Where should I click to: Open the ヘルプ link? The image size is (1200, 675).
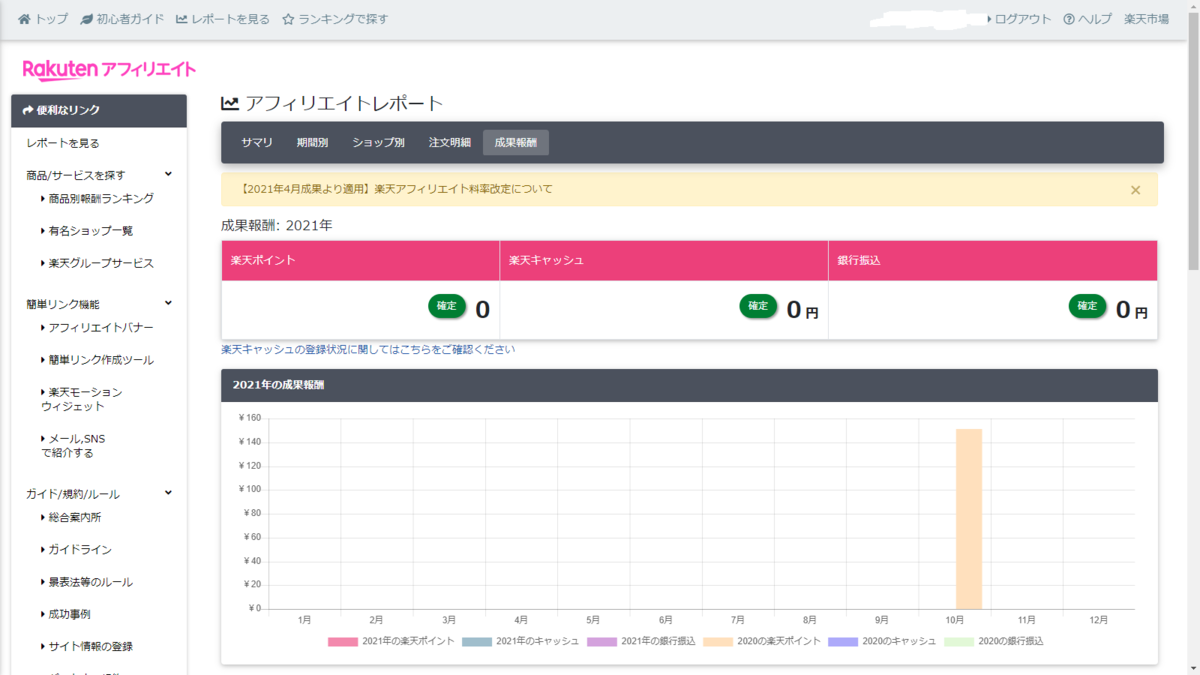click(1094, 19)
